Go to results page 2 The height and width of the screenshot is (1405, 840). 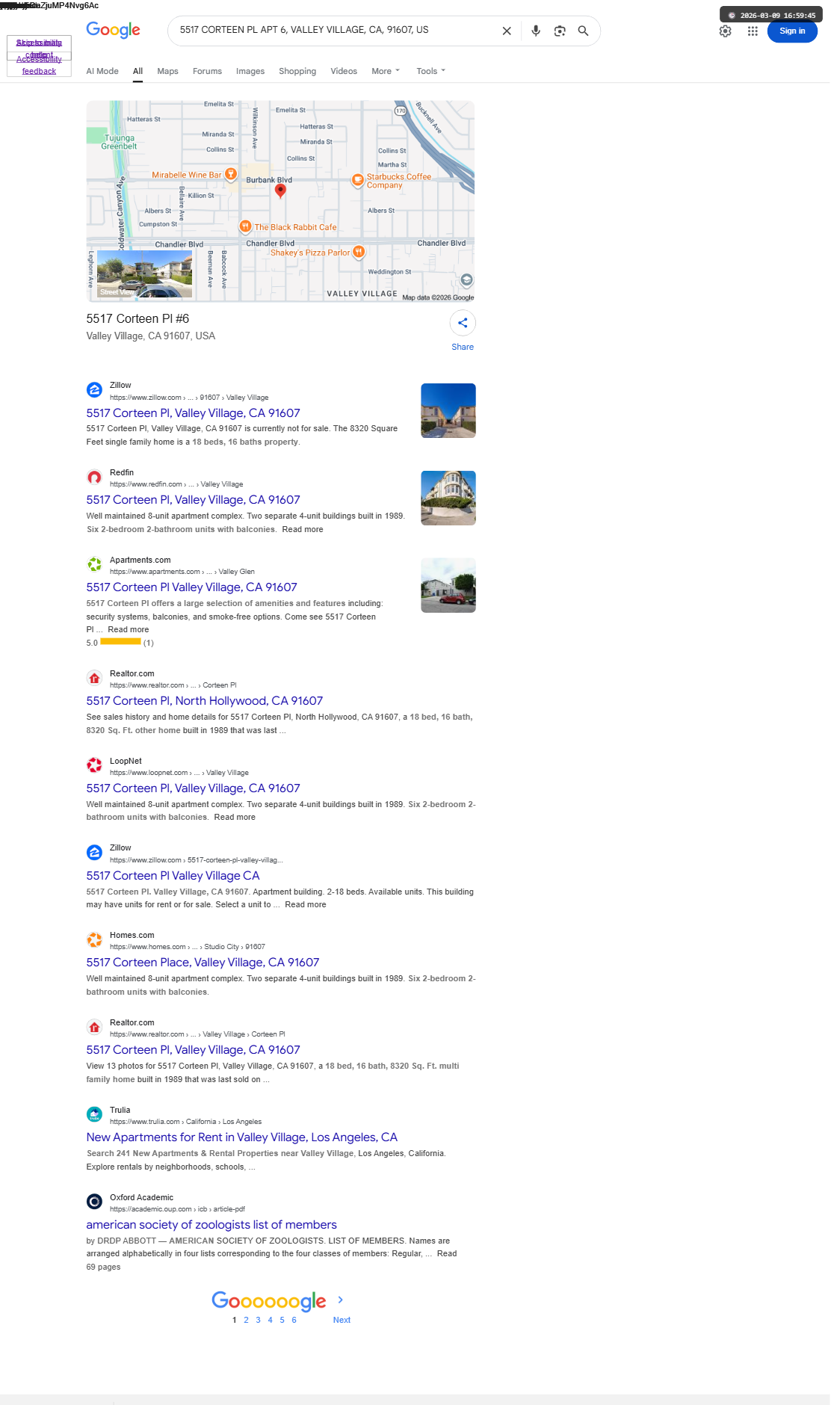pyautogui.click(x=246, y=1320)
